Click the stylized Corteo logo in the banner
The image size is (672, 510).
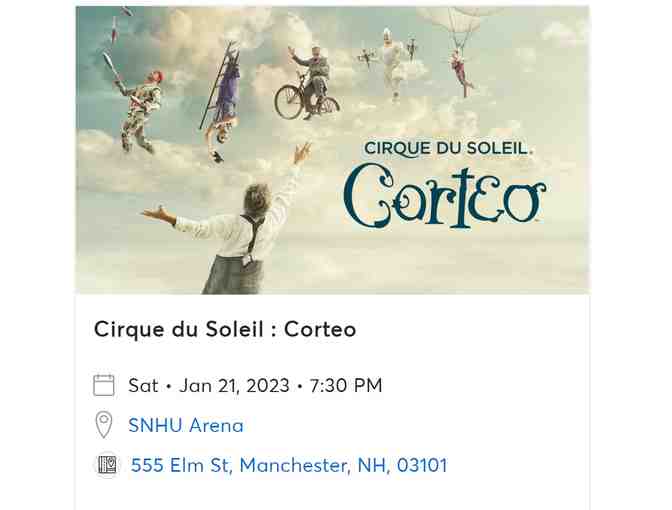pyautogui.click(x=445, y=197)
